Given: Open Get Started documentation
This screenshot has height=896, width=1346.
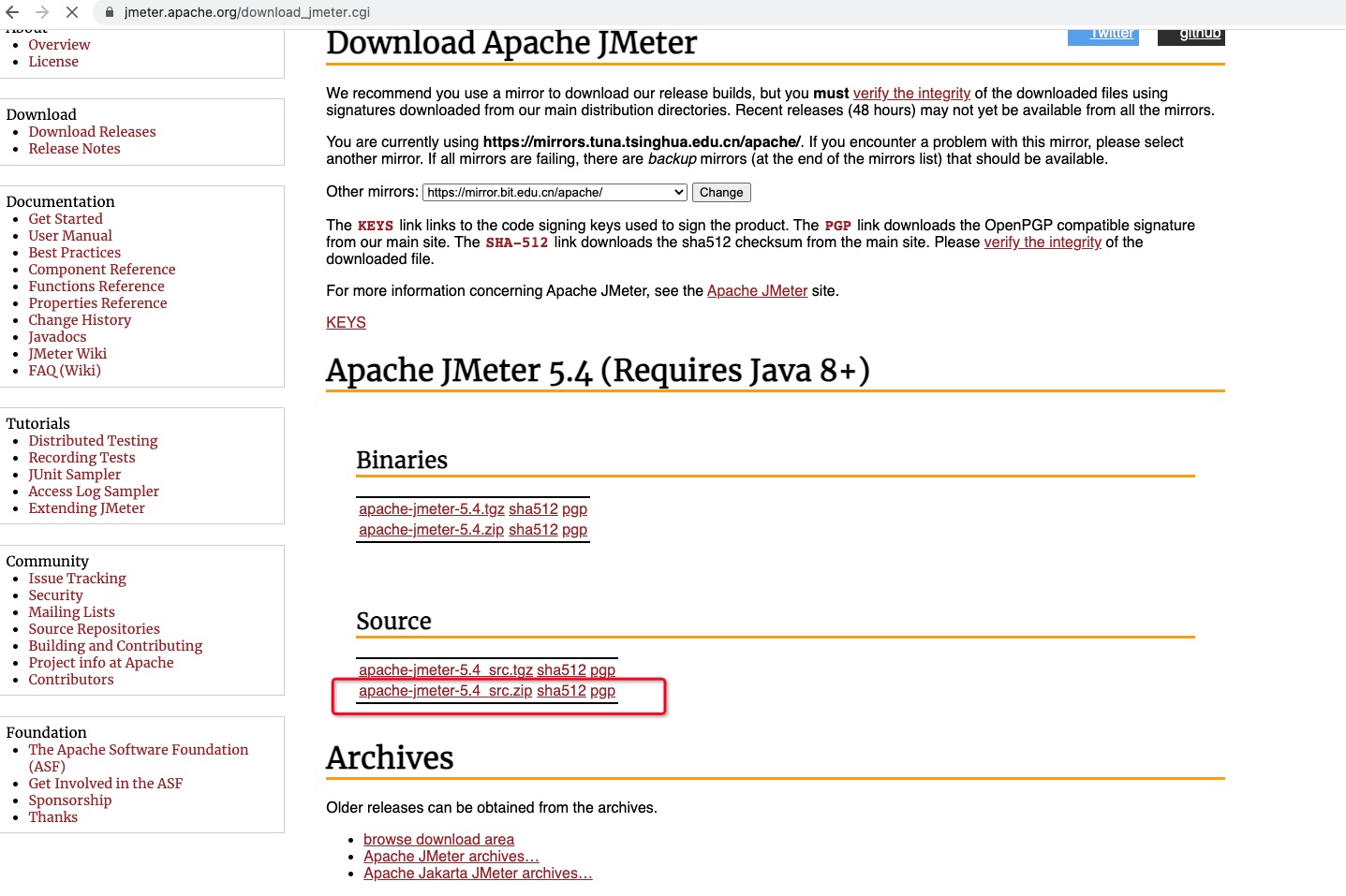Looking at the screenshot, I should 66,218.
